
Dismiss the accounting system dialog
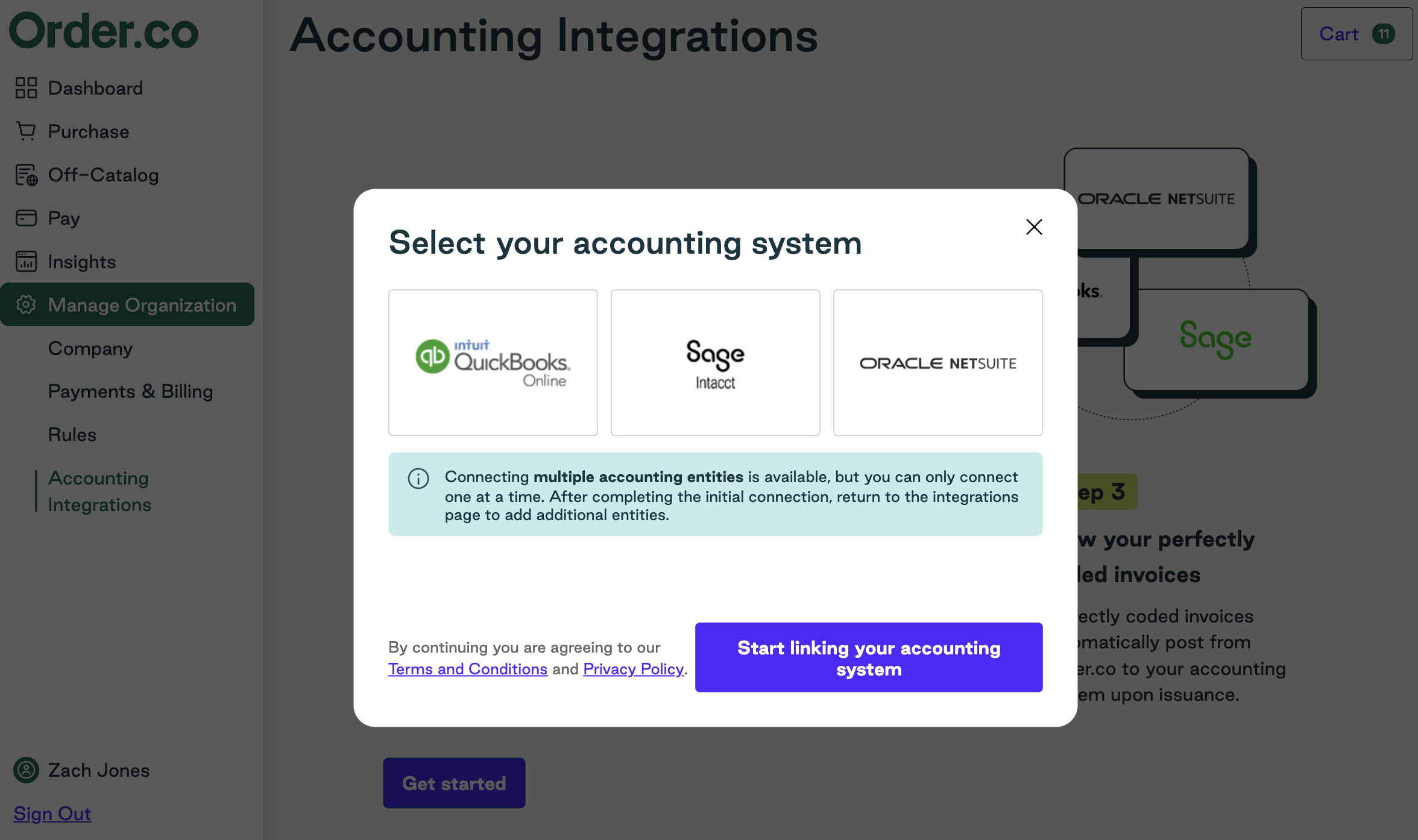point(1033,227)
